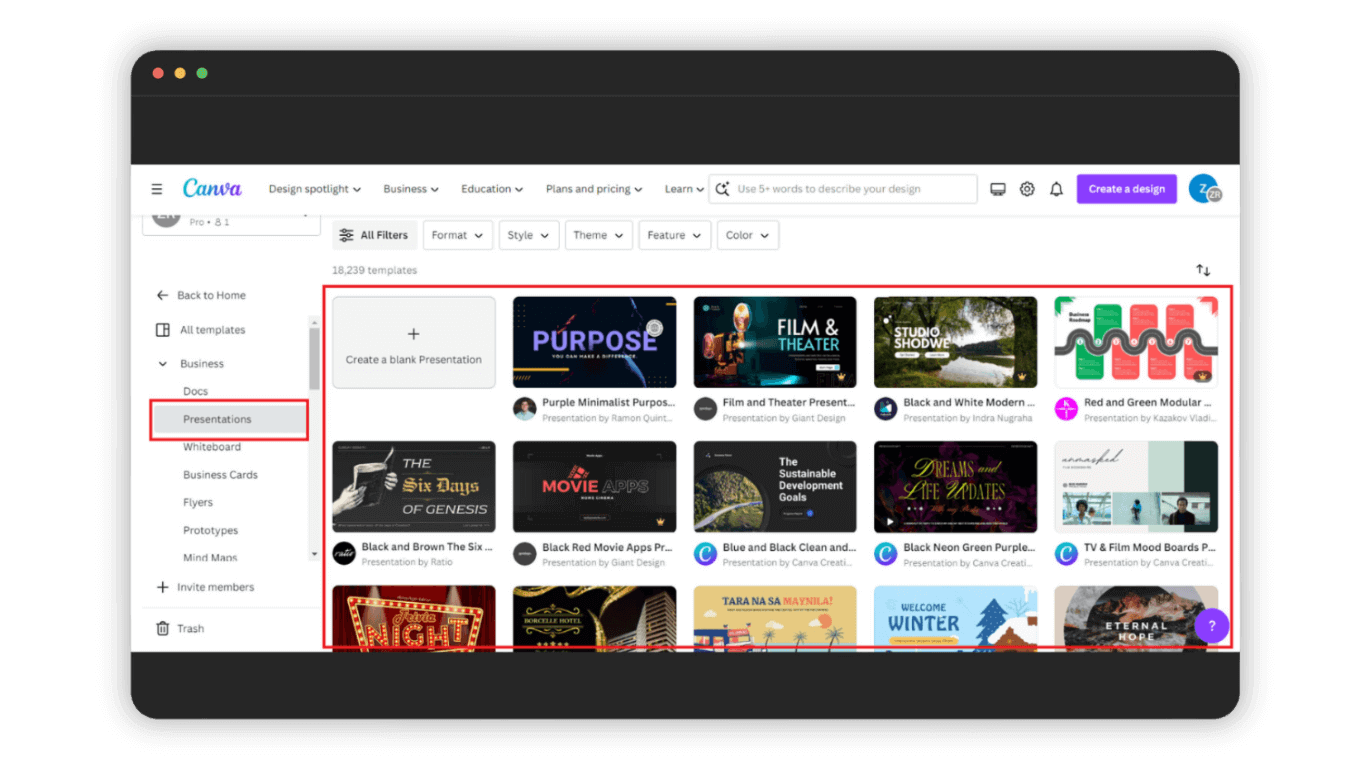Open the Plans and pricing menu

click(593, 188)
